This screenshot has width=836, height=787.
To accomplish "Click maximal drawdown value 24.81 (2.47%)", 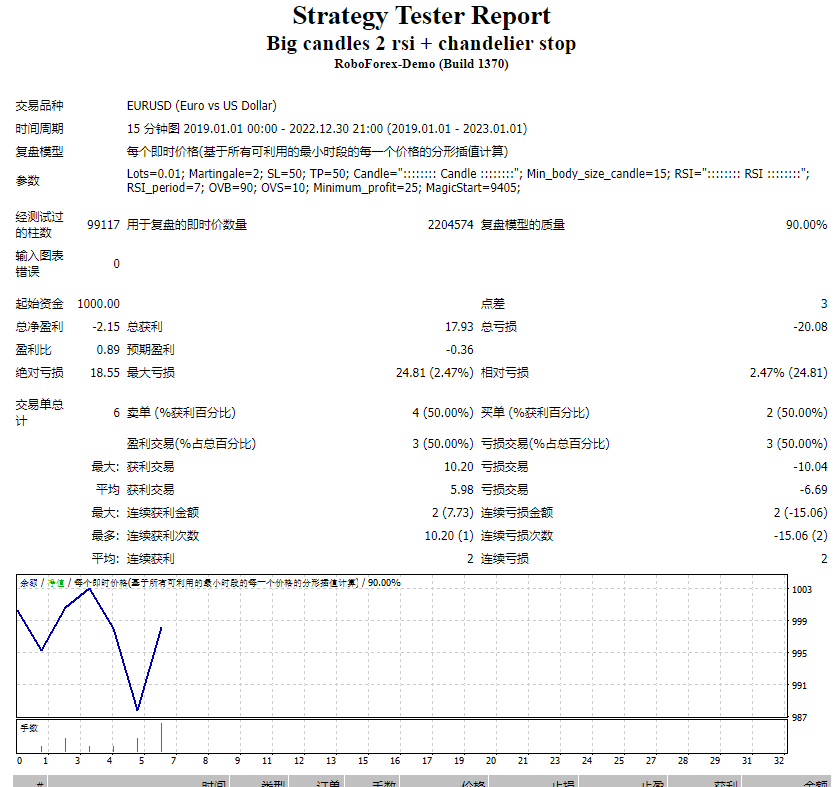I will [x=435, y=373].
